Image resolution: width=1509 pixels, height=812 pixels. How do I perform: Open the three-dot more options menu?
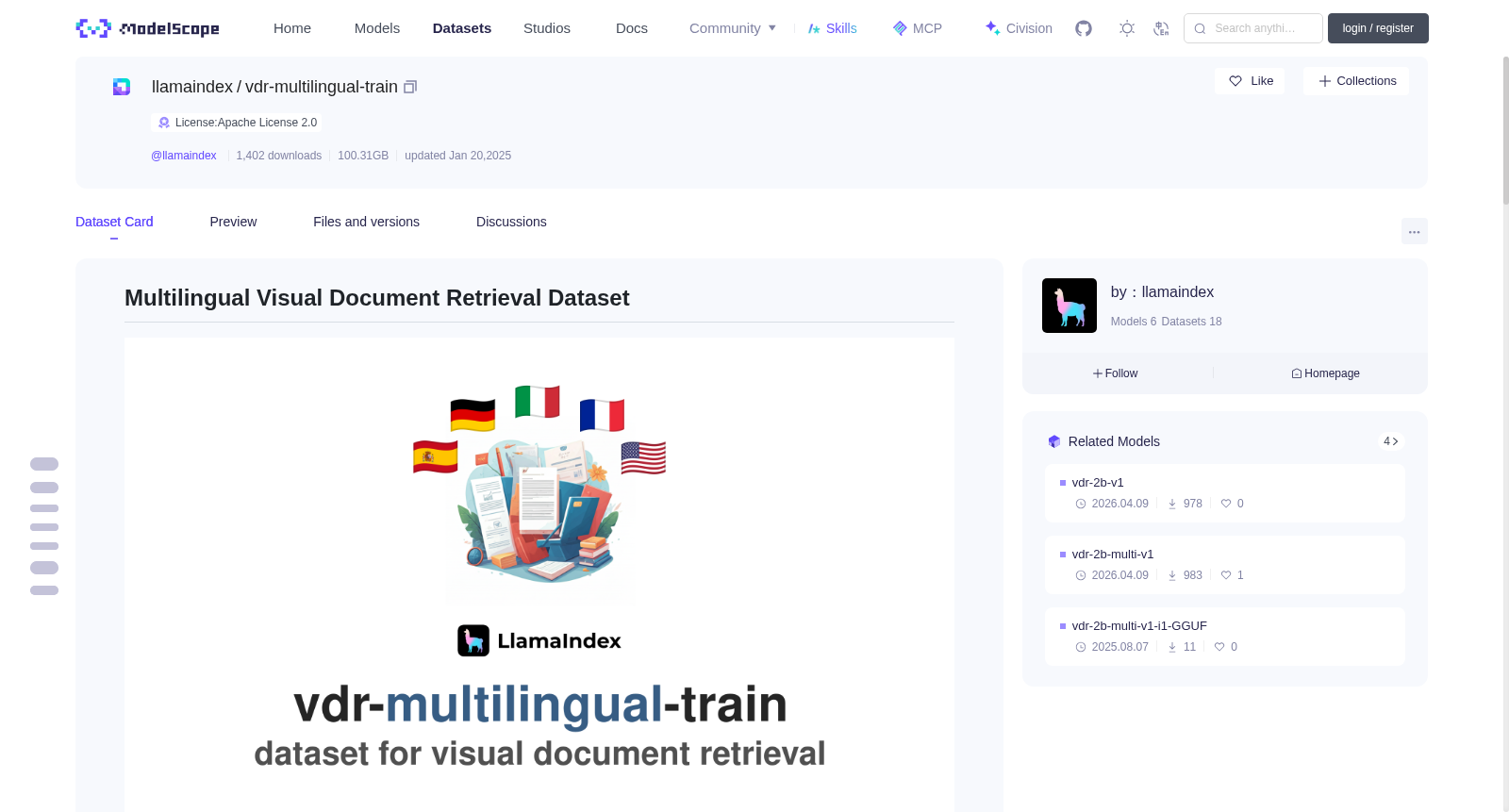[1415, 231]
